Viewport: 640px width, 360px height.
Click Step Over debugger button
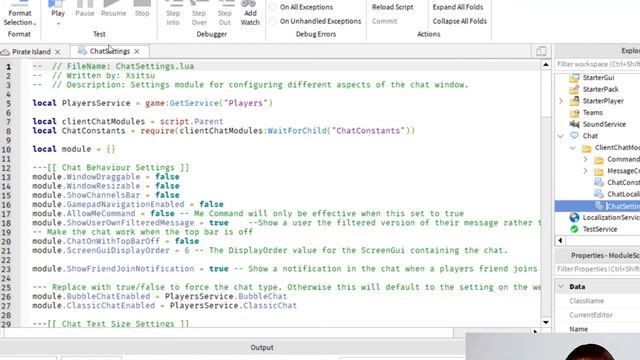[x=199, y=14]
